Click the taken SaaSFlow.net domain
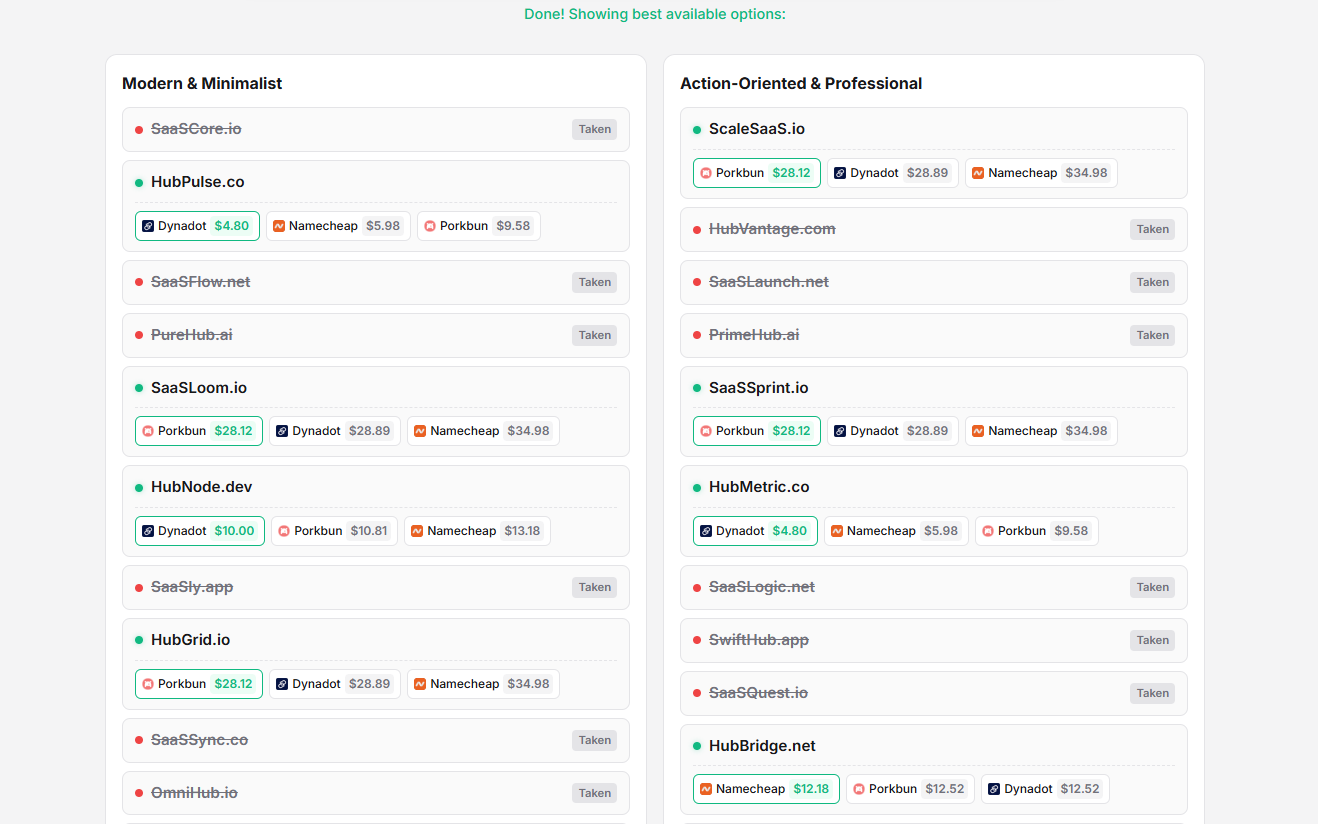Screen dimensions: 1318x824 point(201,282)
